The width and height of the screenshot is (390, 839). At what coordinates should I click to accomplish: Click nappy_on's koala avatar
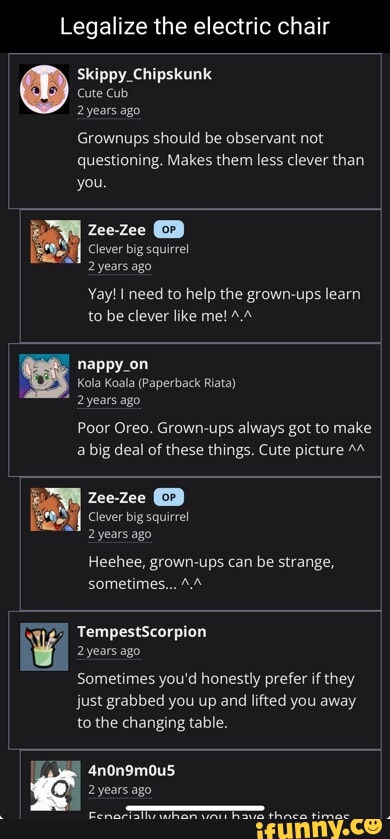pyautogui.click(x=44, y=376)
